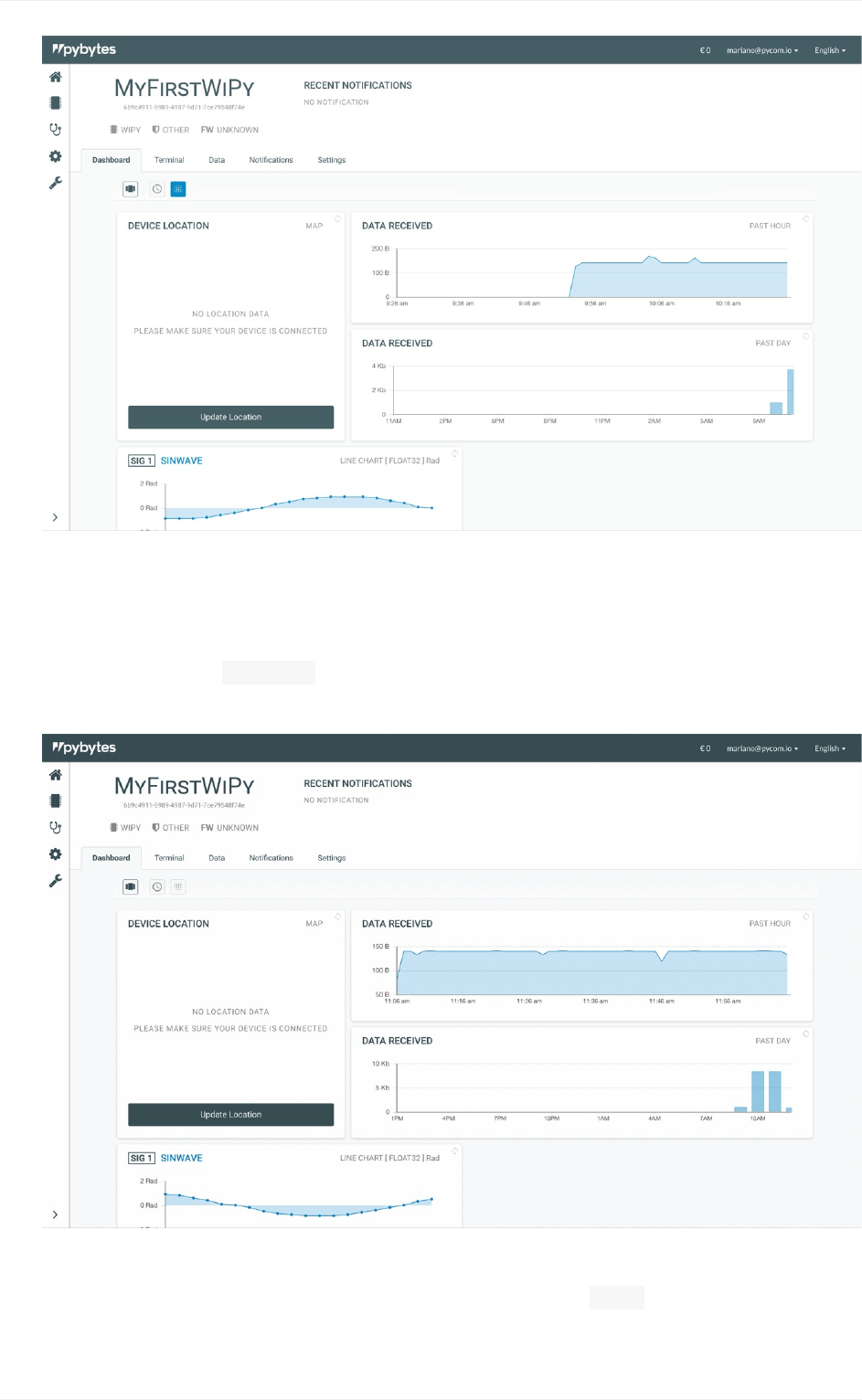Expand sidebar with chevron arrow in upper screenshot

pos(56,517)
